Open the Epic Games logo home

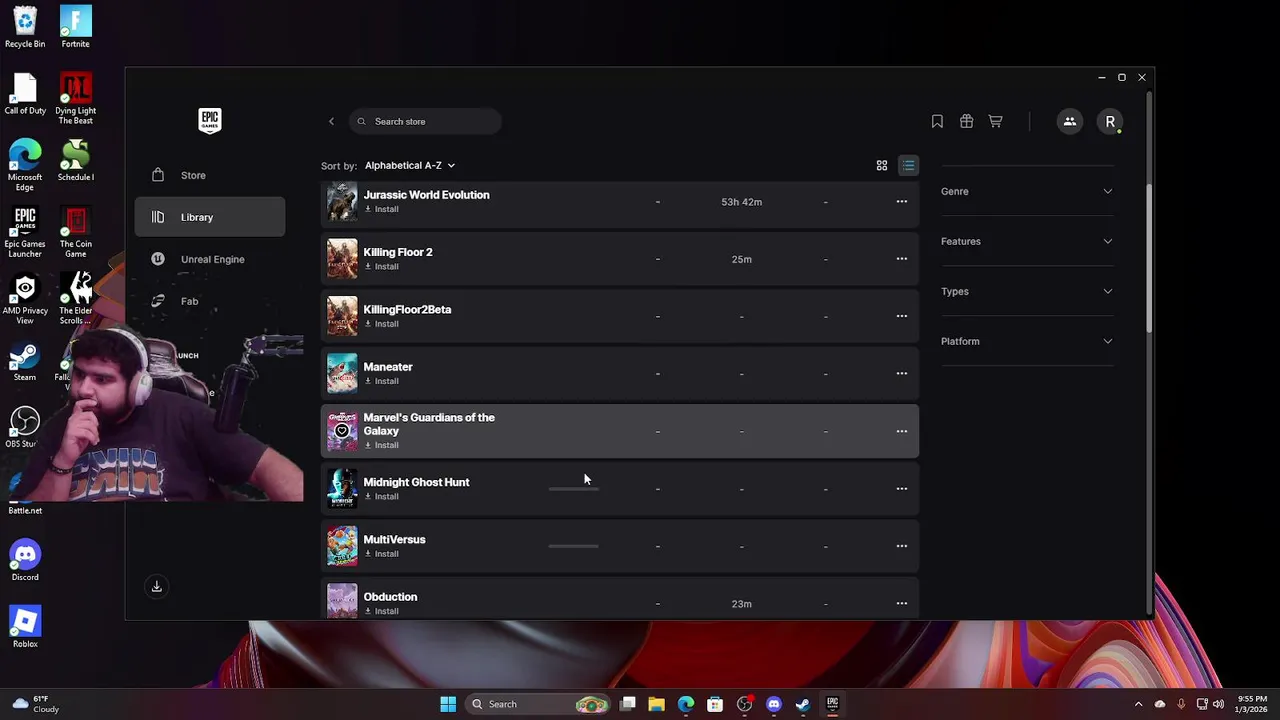210,120
